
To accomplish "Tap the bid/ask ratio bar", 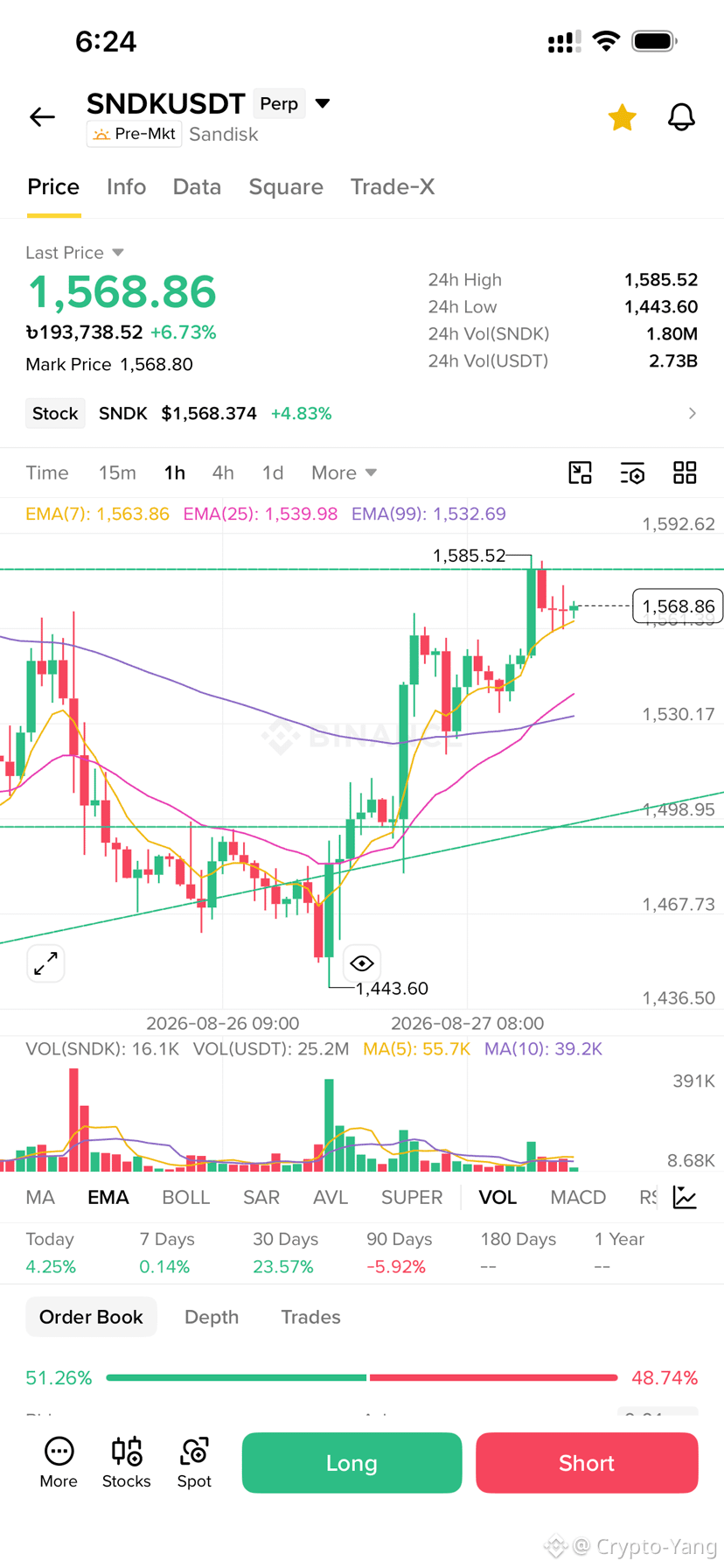I will 362,1377.
